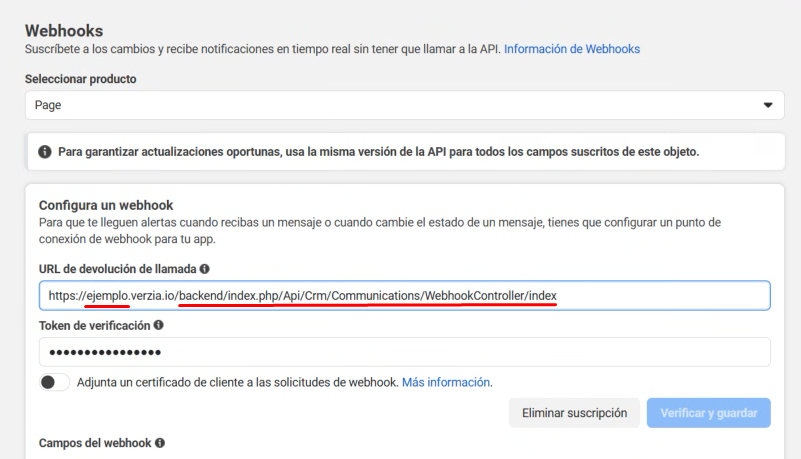
Task: Click the 'Campos del webhook' label
Action: point(94,442)
